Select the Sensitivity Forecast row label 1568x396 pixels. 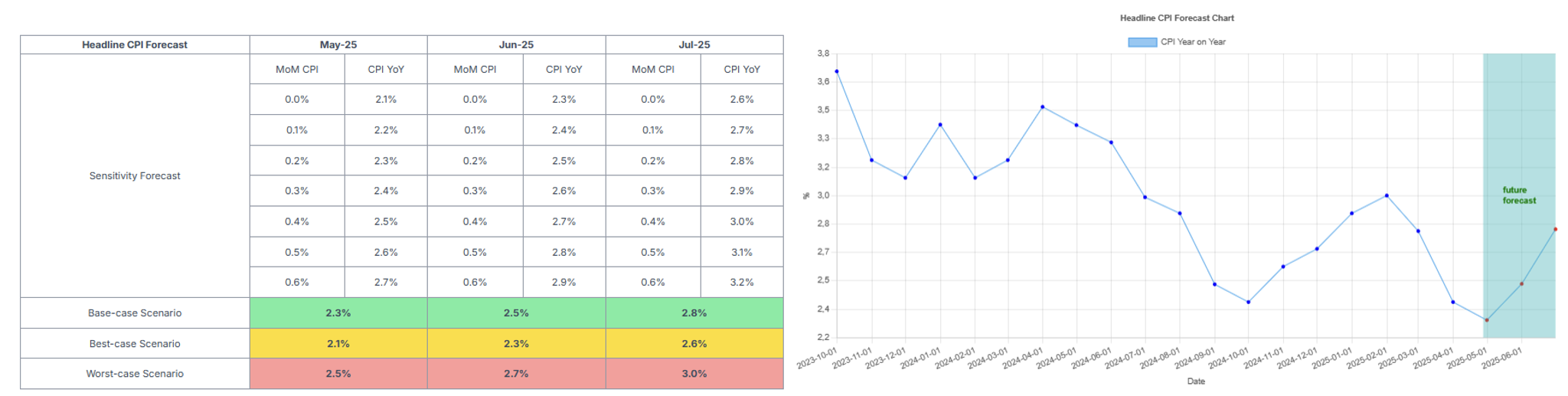coord(135,175)
